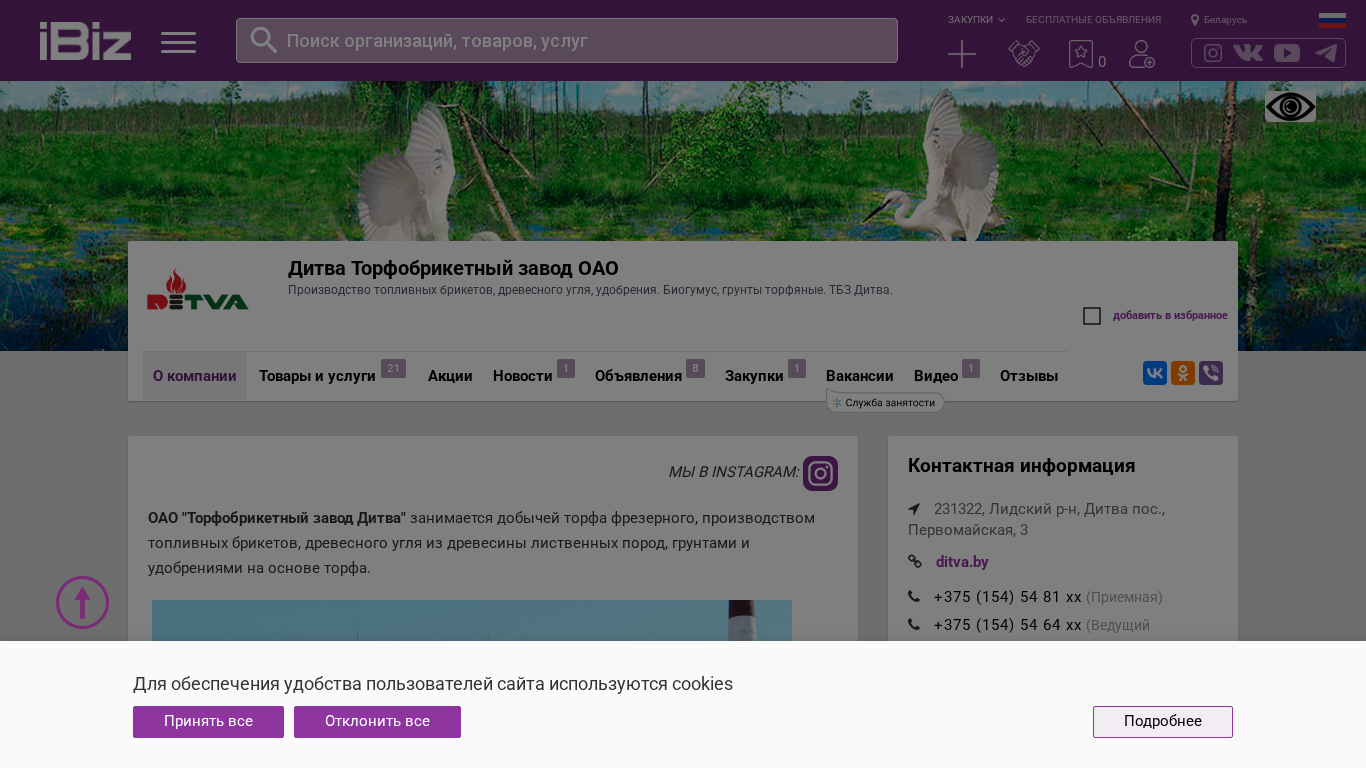
Task: Click the 'Служба занятости' badge
Action: 885,403
